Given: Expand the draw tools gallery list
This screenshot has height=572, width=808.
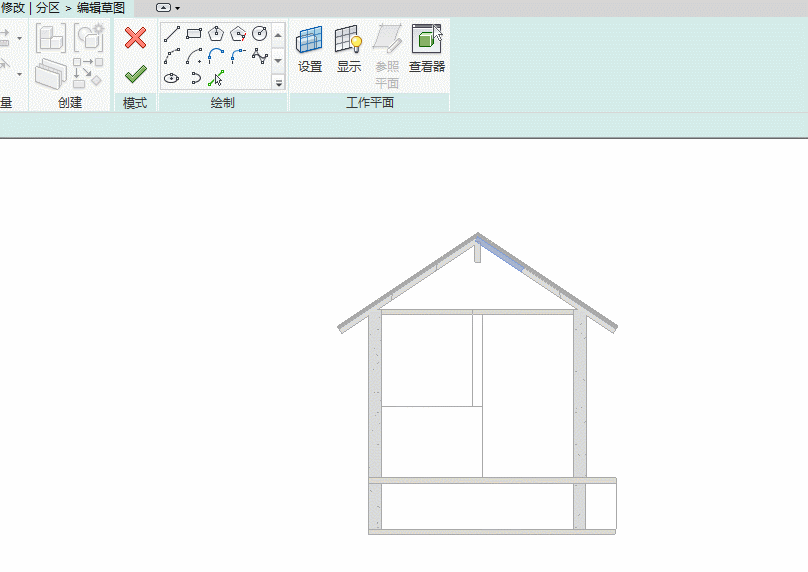Looking at the screenshot, I should pyautogui.click(x=278, y=83).
